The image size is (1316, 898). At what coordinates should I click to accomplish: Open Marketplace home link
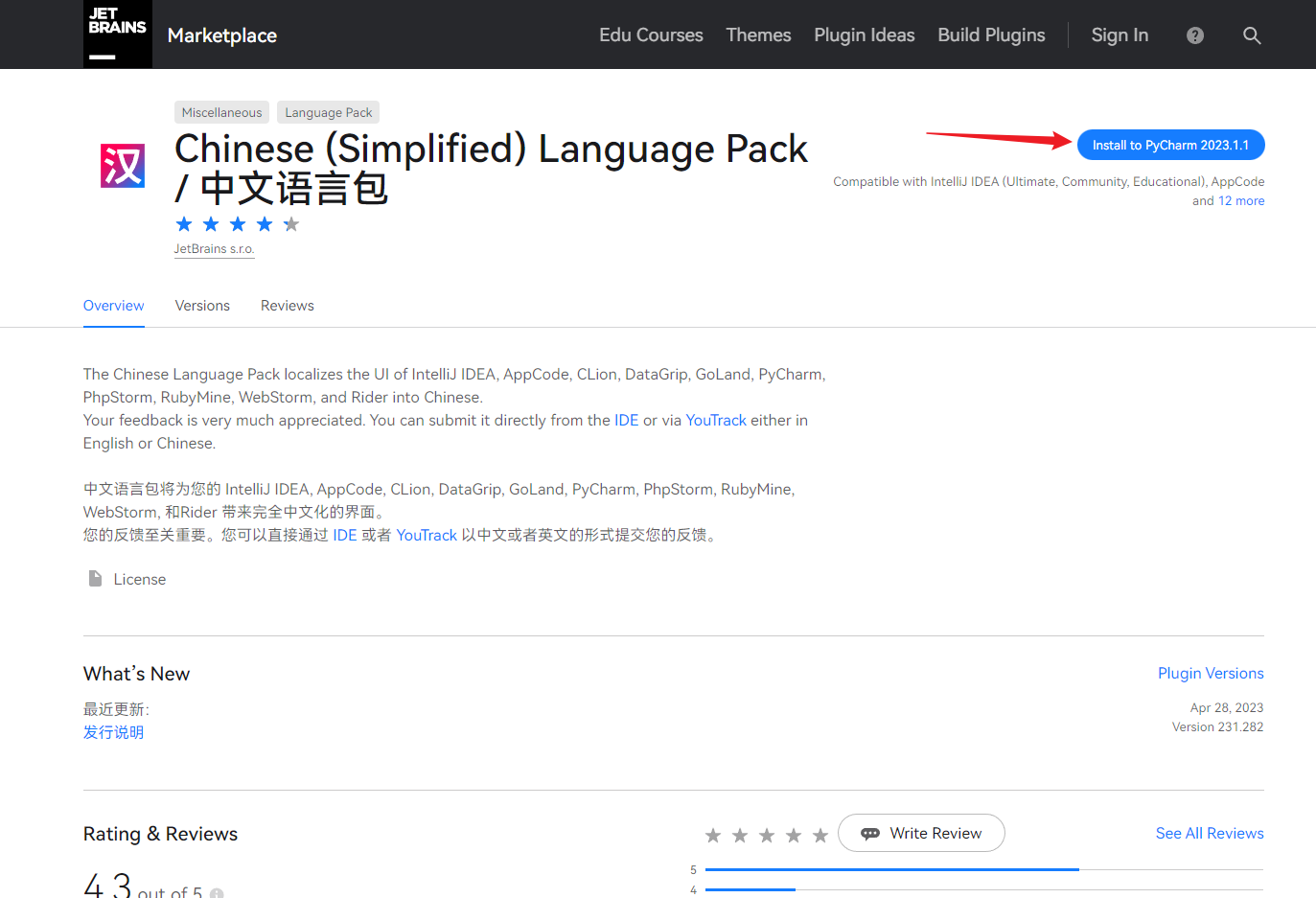click(x=222, y=35)
